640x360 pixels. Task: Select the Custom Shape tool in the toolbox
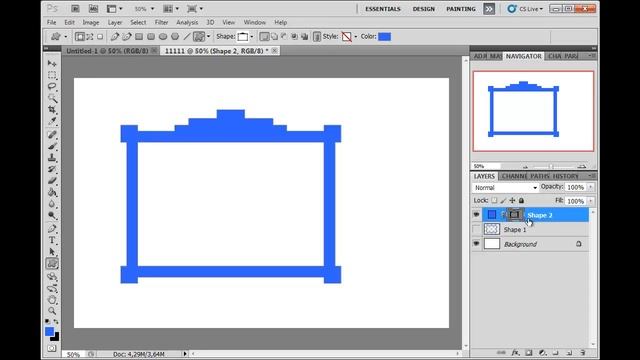(52, 264)
